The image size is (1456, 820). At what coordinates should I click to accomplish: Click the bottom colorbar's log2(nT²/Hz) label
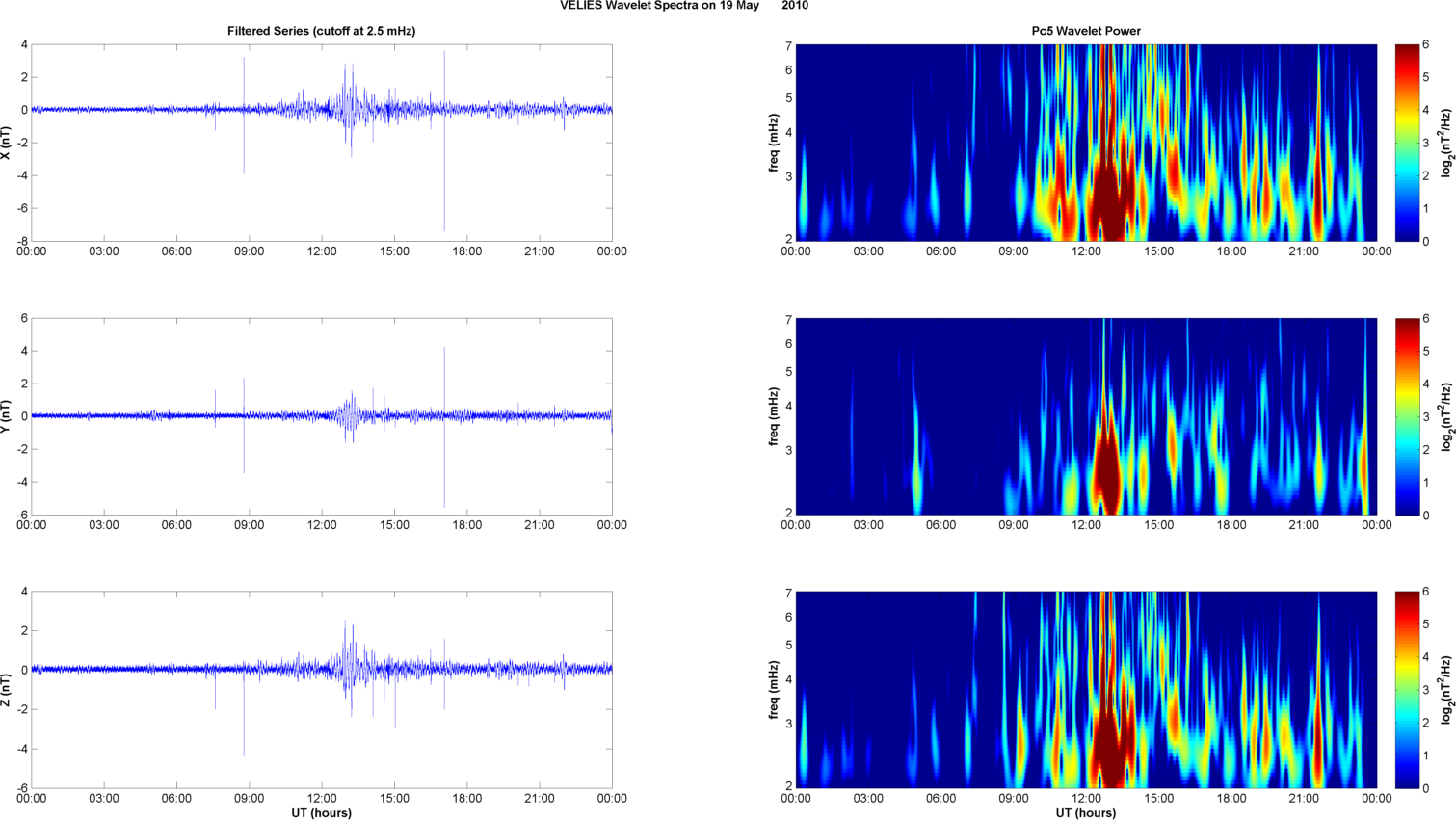[1447, 690]
